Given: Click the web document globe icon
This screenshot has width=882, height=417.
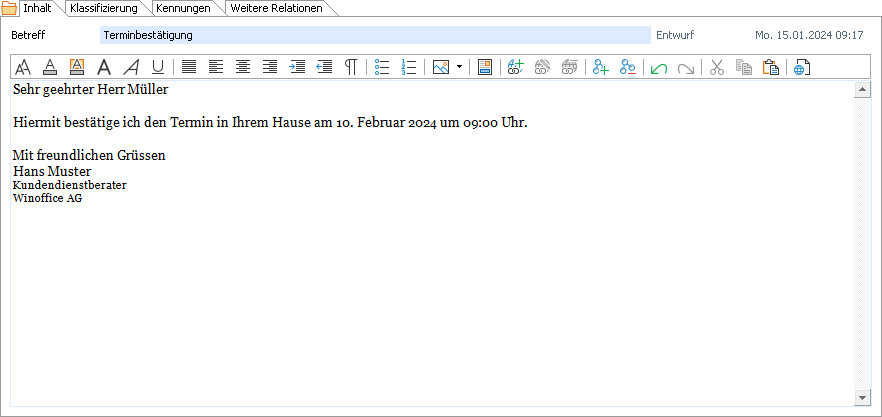Looking at the screenshot, I should point(802,68).
